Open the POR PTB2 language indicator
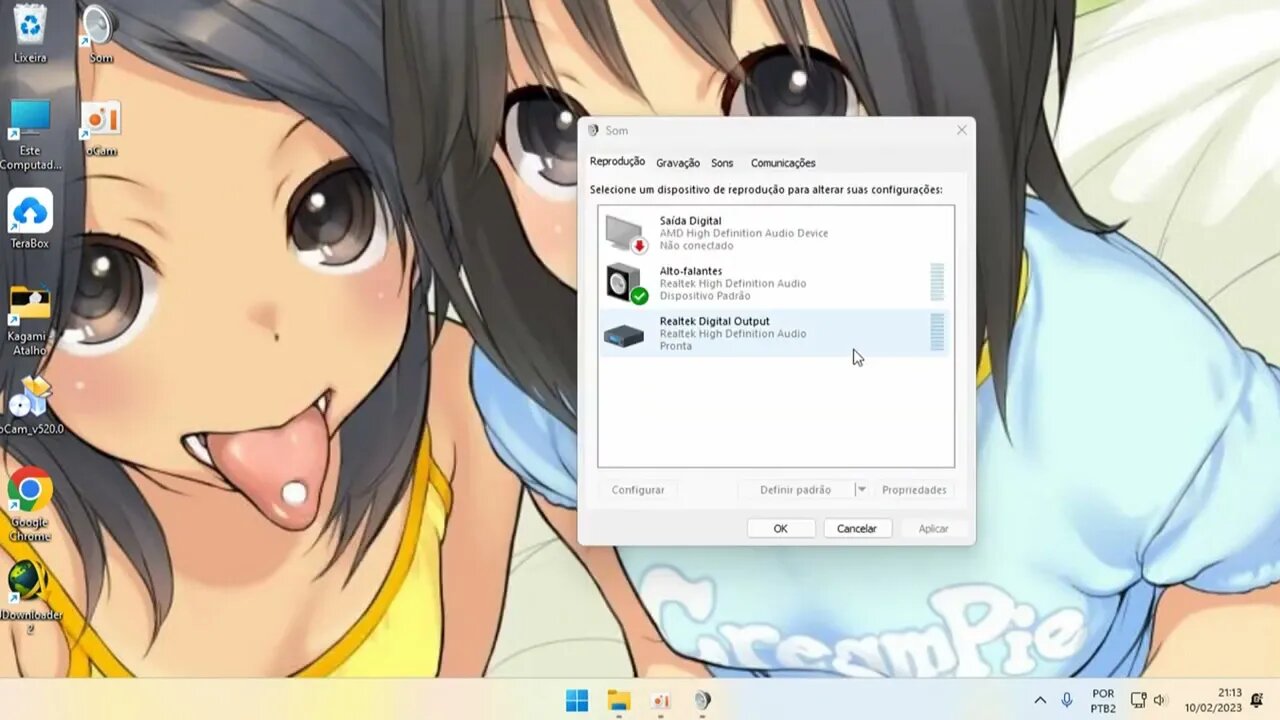 1103,701
